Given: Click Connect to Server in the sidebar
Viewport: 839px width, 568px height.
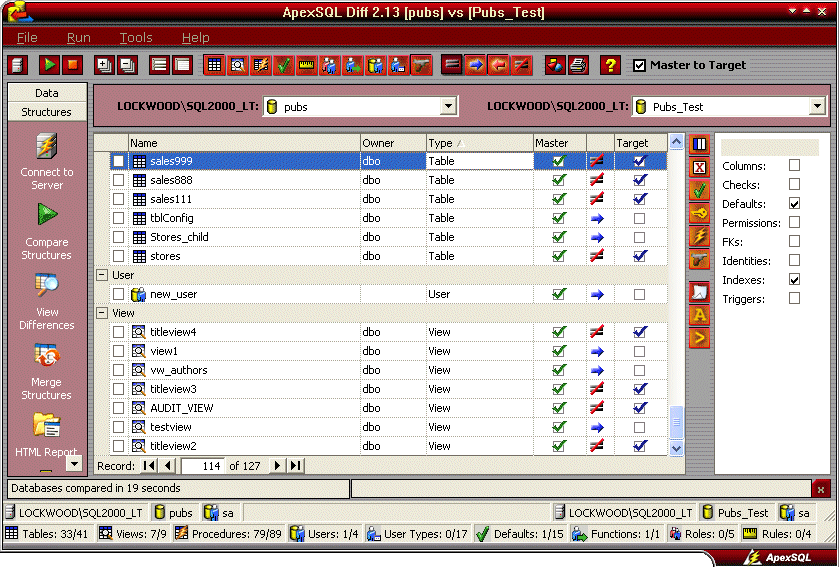Looking at the screenshot, I should coord(47,163).
